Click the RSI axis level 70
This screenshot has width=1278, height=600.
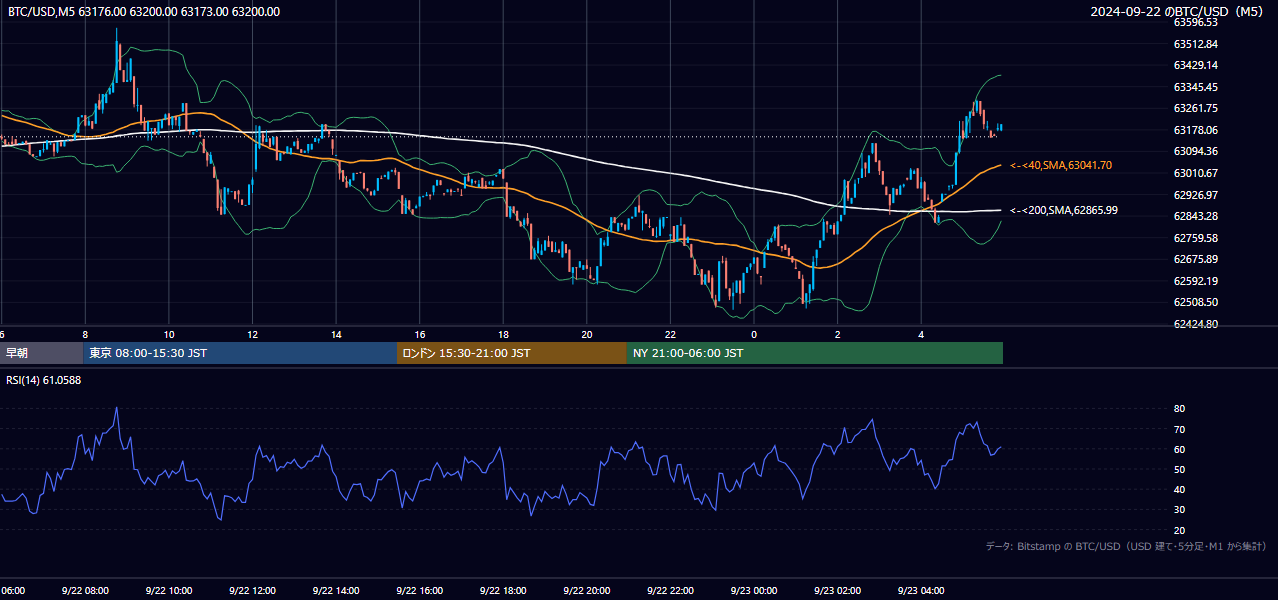[1179, 430]
